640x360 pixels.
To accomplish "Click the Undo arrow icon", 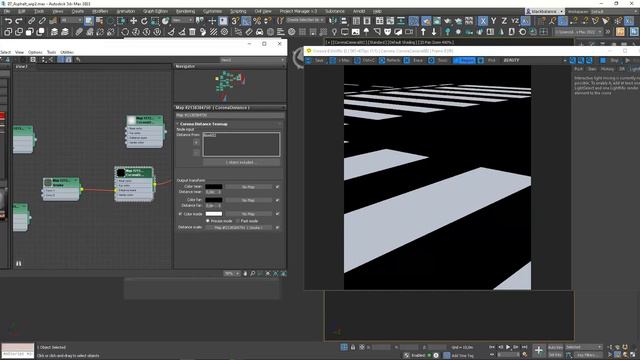I will pyautogui.click(x=8, y=21).
